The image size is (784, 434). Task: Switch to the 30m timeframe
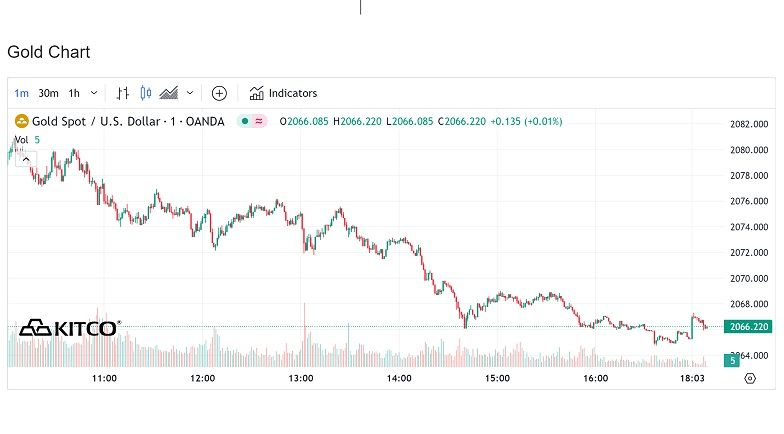(x=48, y=93)
